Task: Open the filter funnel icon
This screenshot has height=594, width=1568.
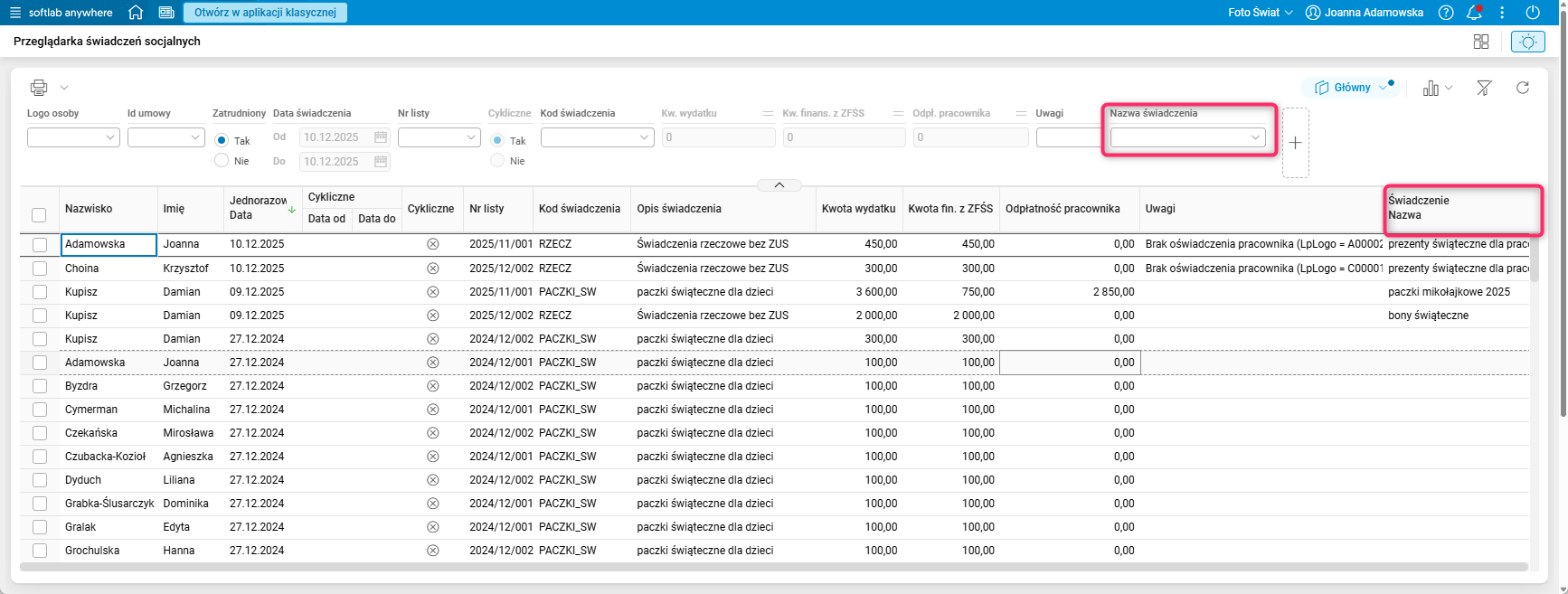Action: tap(1484, 88)
